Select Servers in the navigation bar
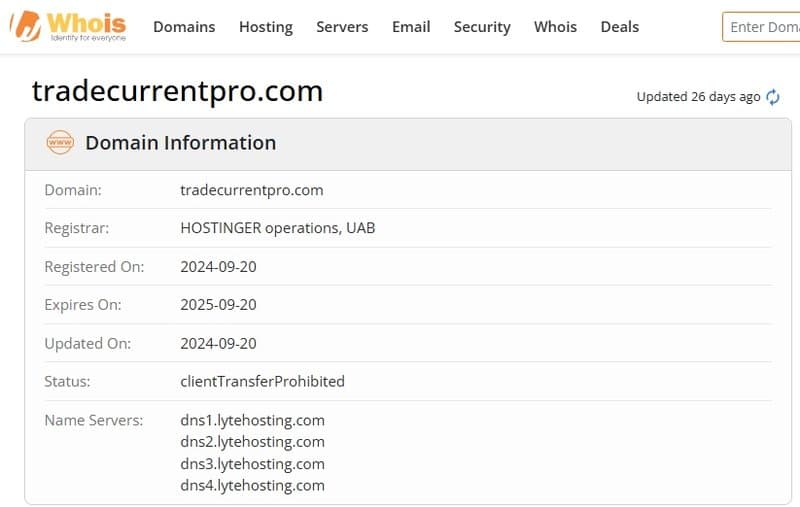This screenshot has width=800, height=507. click(342, 27)
